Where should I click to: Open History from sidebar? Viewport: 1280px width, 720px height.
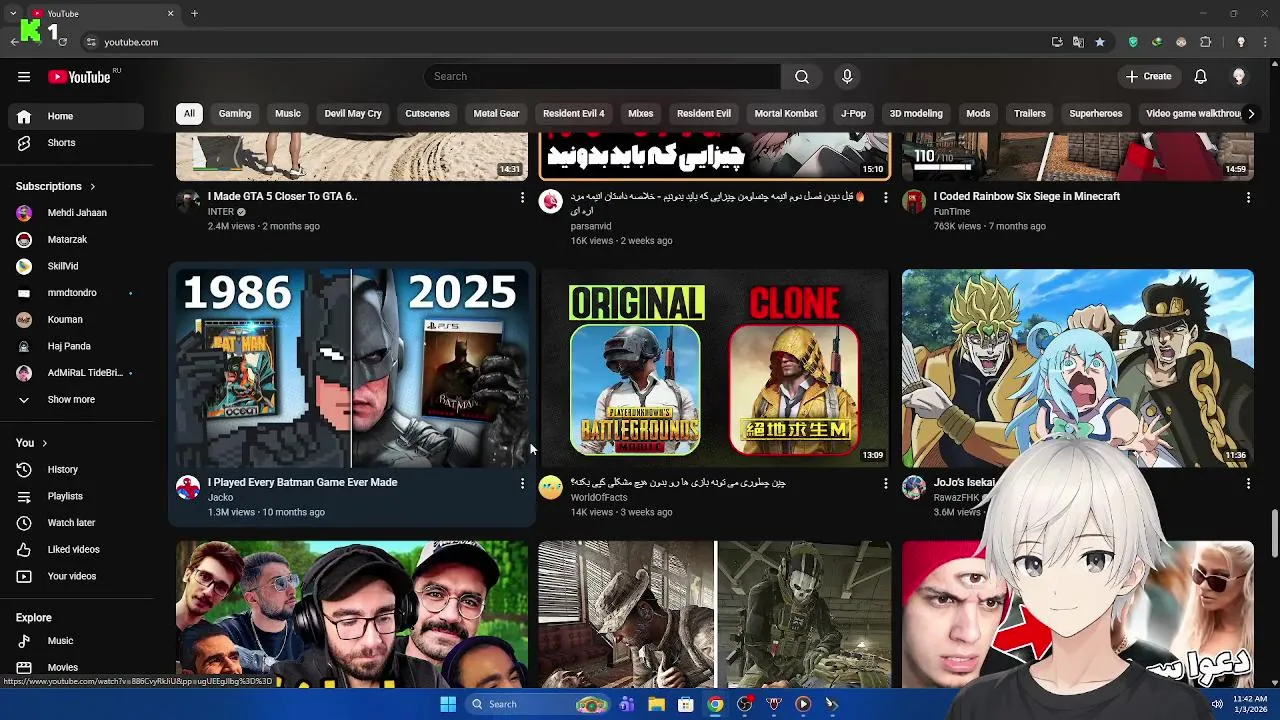click(76, 470)
